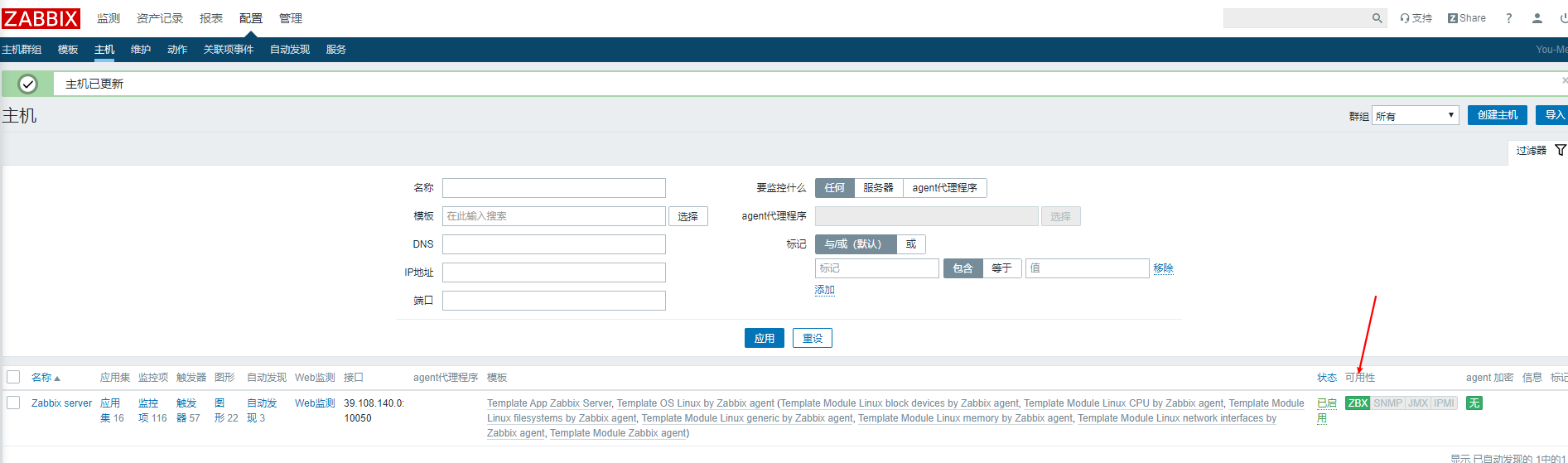Screen dimensions: 1568x463
Task: Click the filter funnel icon
Action: pyautogui.click(x=1560, y=150)
